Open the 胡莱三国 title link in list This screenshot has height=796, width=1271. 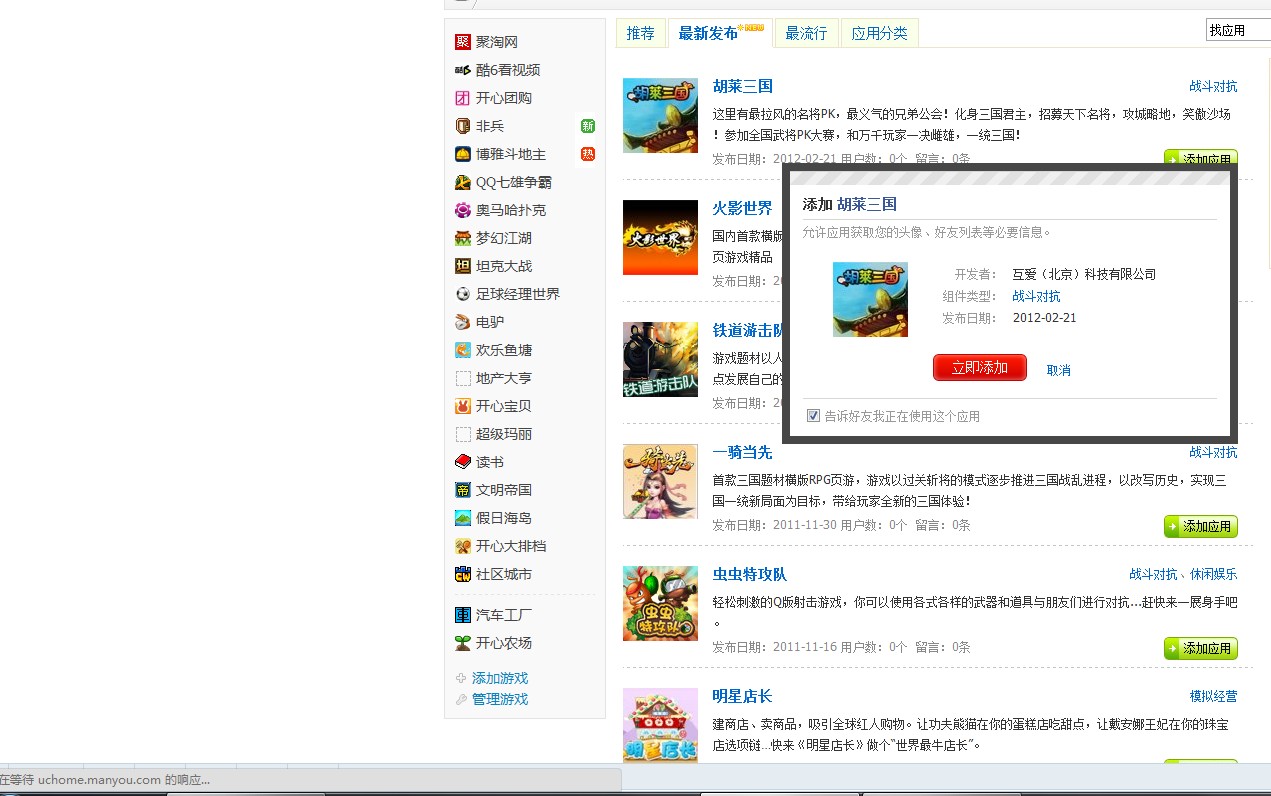[x=742, y=86]
